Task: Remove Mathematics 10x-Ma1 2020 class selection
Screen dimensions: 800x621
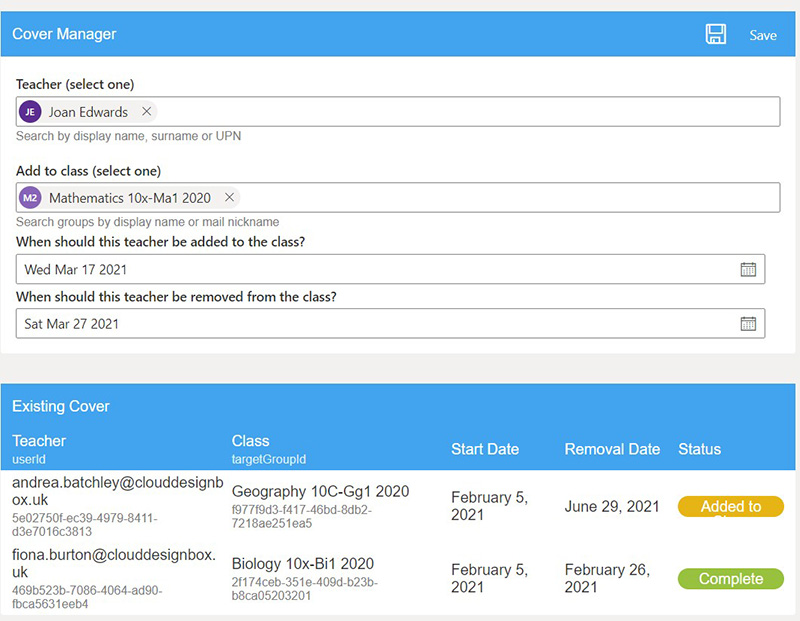Action: tap(230, 197)
